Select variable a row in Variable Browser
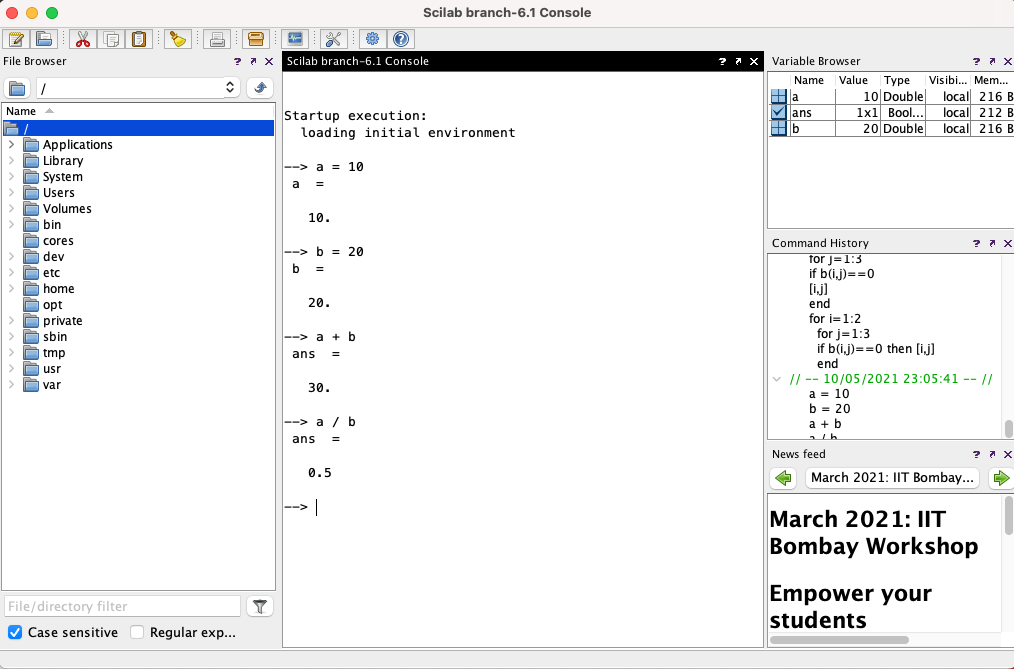The width and height of the screenshot is (1014, 669). coord(891,97)
